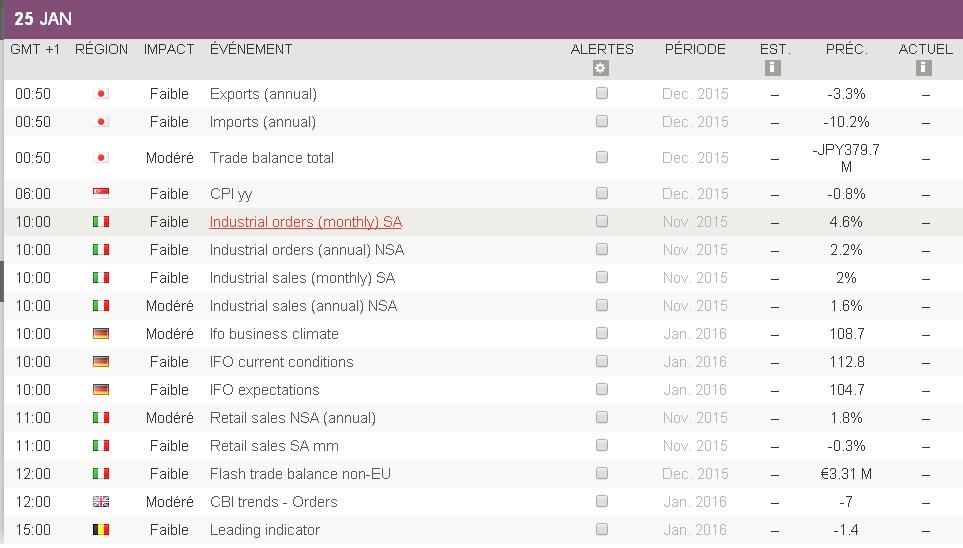This screenshot has height=548, width=963.
Task: Open the alerts settings gear icon
Action: coord(600,68)
